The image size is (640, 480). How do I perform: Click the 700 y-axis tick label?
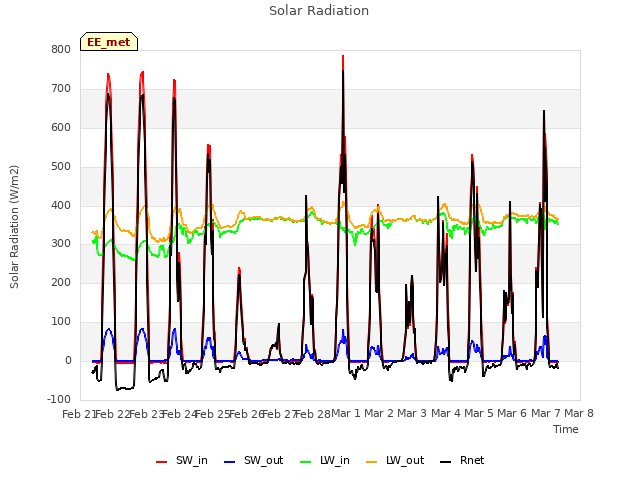point(61,88)
